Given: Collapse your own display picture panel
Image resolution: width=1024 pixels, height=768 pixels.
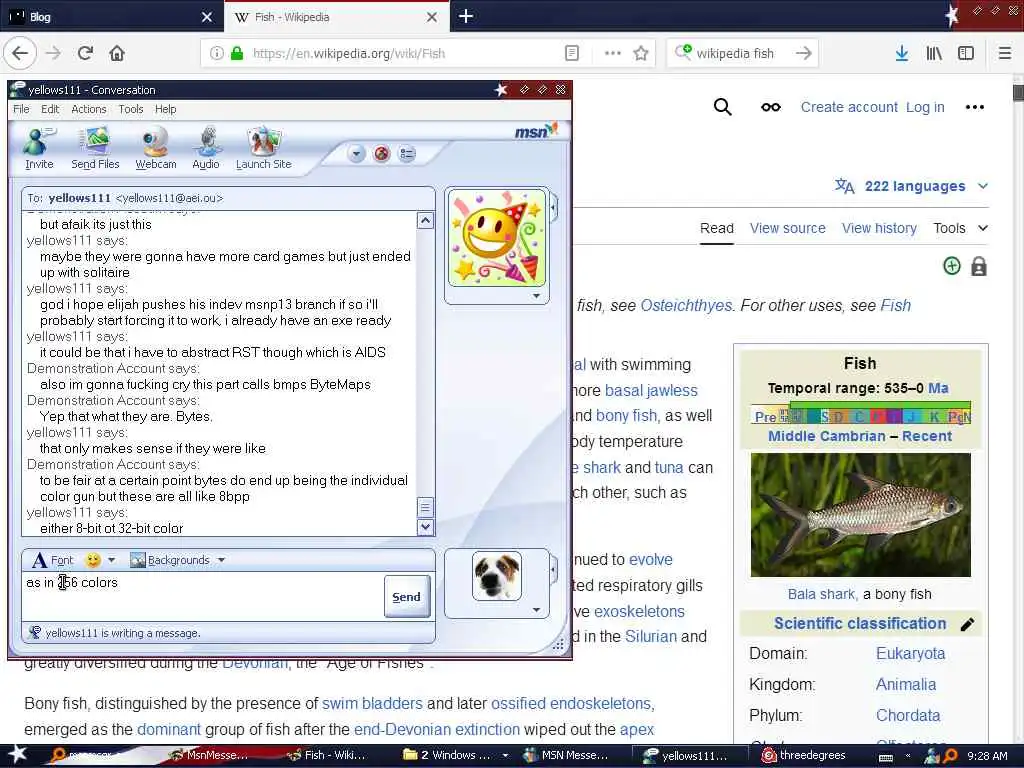Looking at the screenshot, I should click(554, 570).
